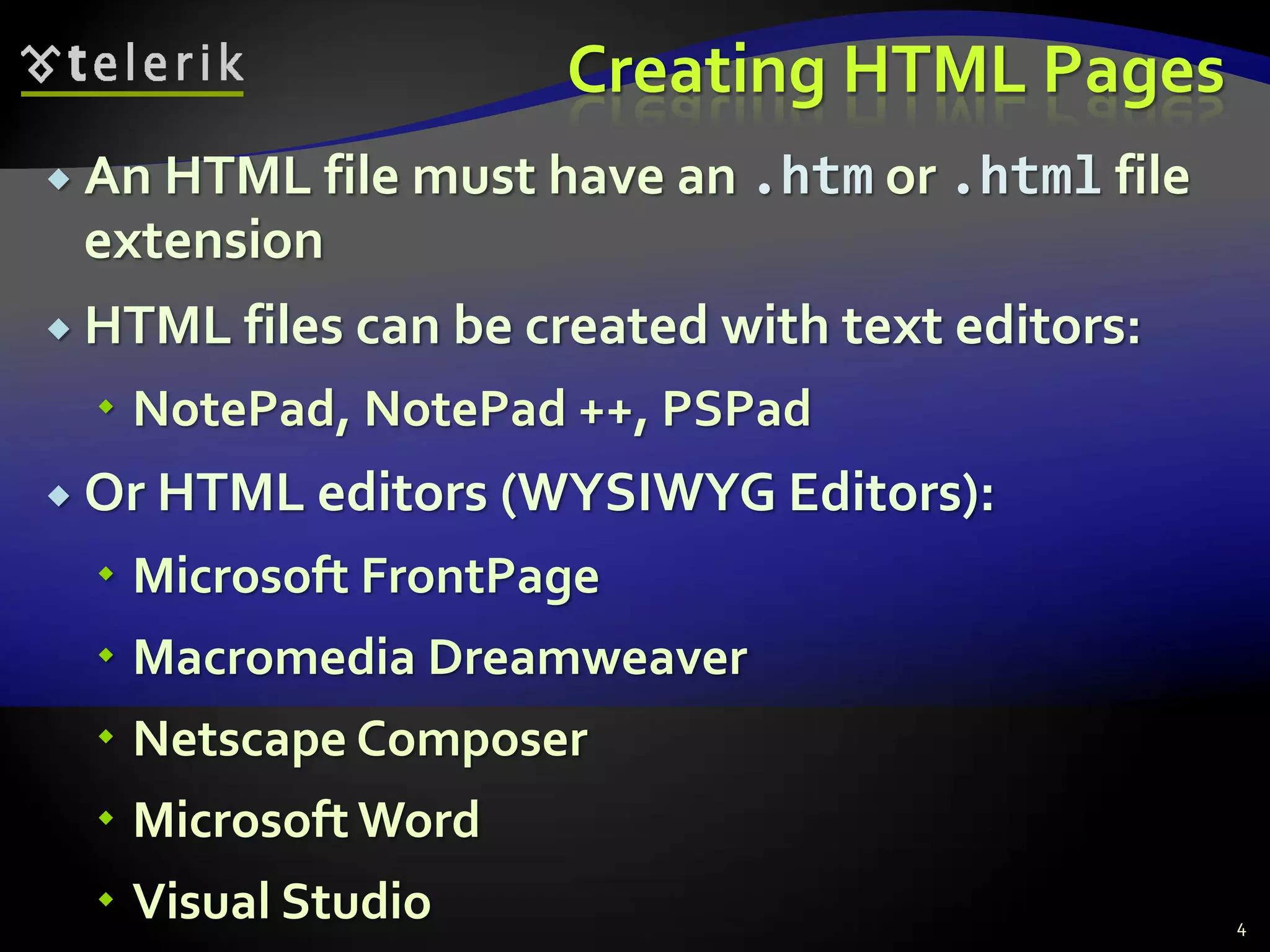
Task: Select 'Or HTML editors (WYSIWYG Editors):' line
Action: click(539, 493)
